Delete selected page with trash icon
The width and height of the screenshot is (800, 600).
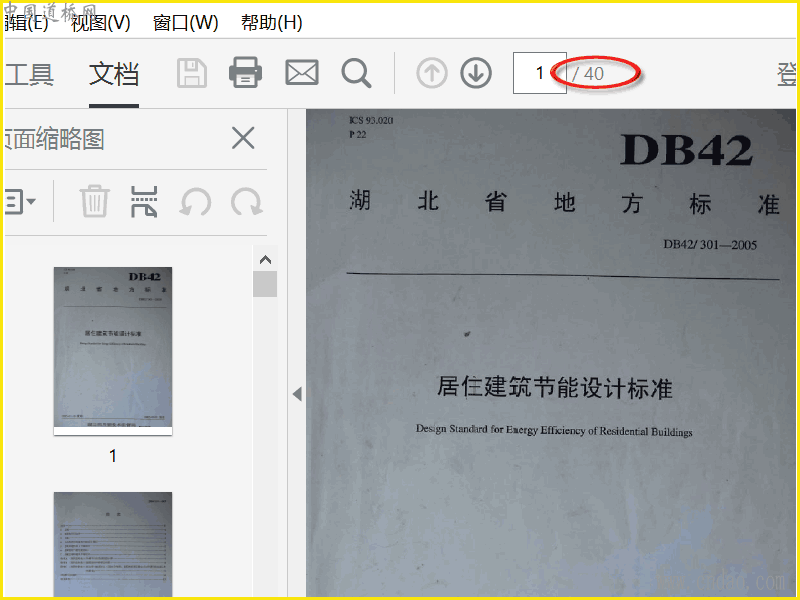94,201
